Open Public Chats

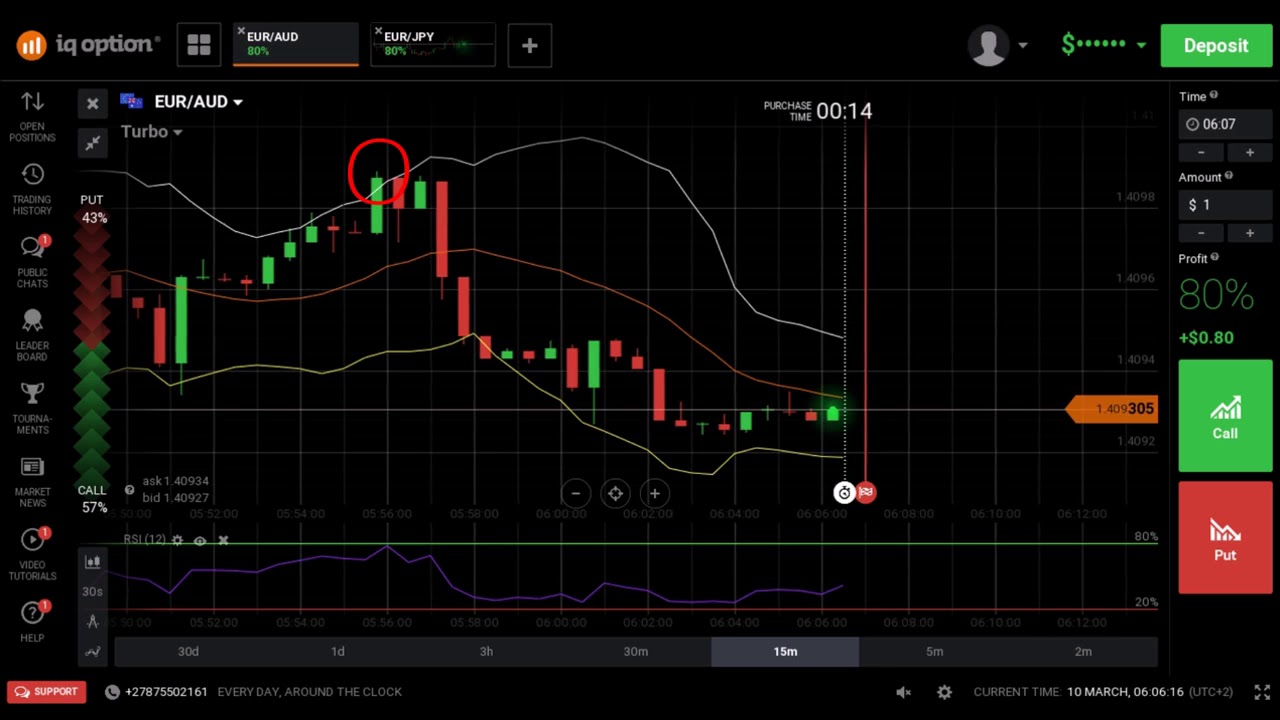click(32, 263)
